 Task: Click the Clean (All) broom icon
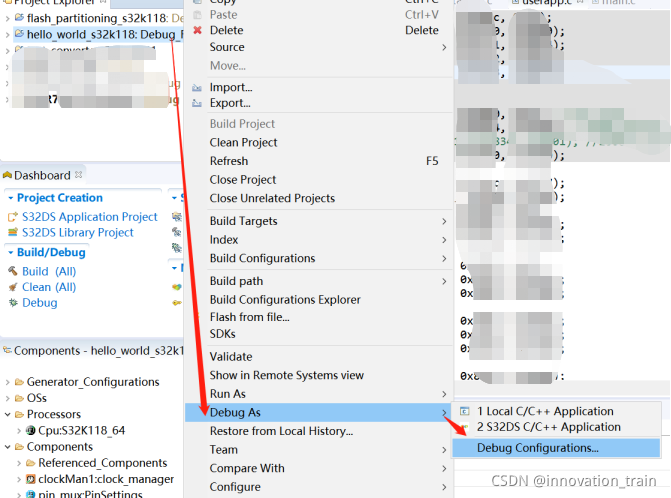click(13, 287)
